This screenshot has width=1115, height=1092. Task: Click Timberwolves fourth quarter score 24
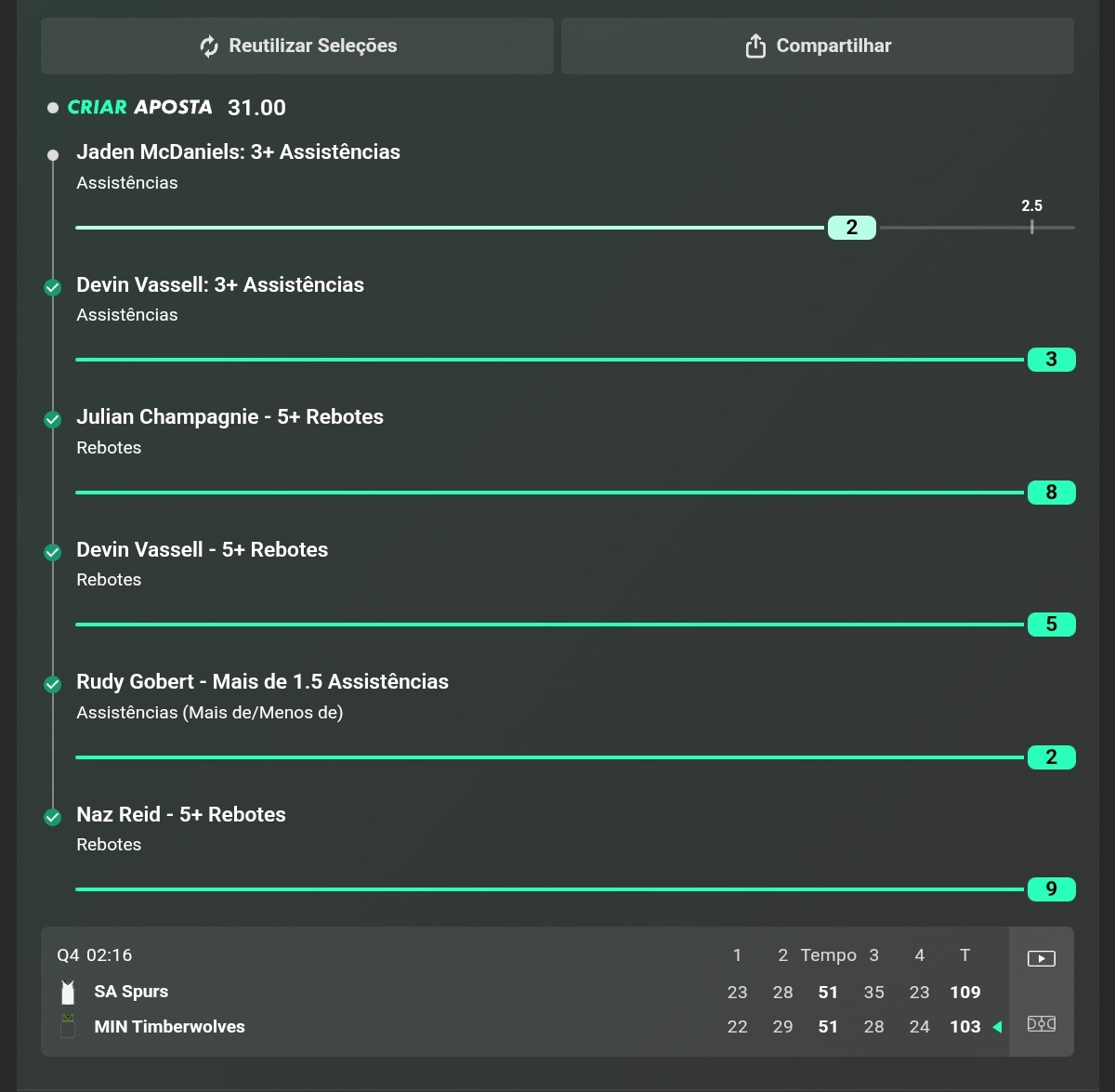coord(920,1027)
